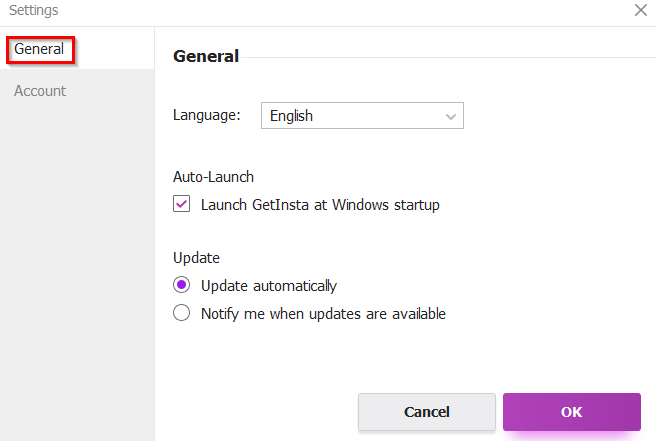Image resolution: width=657 pixels, height=441 pixels.
Task: Click the "Launch GetInsta at Windows startup" label
Action: 320,205
